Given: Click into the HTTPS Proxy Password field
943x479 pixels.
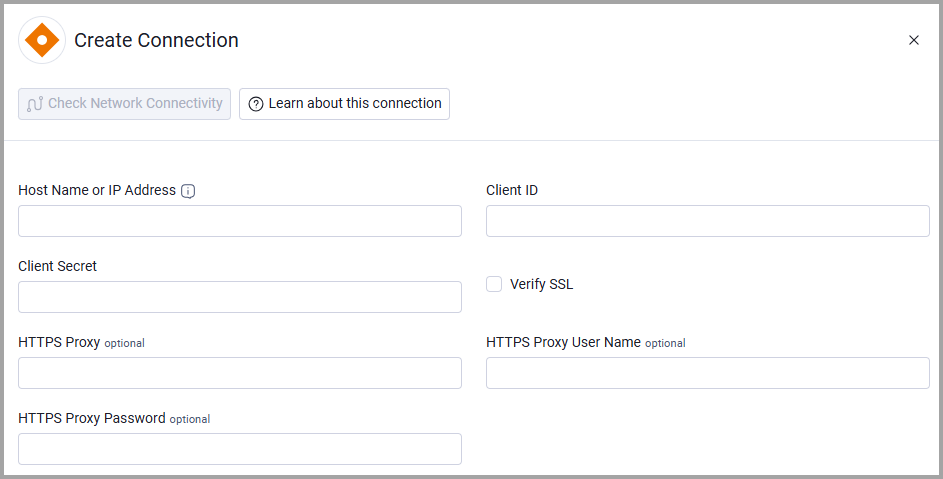Looking at the screenshot, I should [240, 449].
